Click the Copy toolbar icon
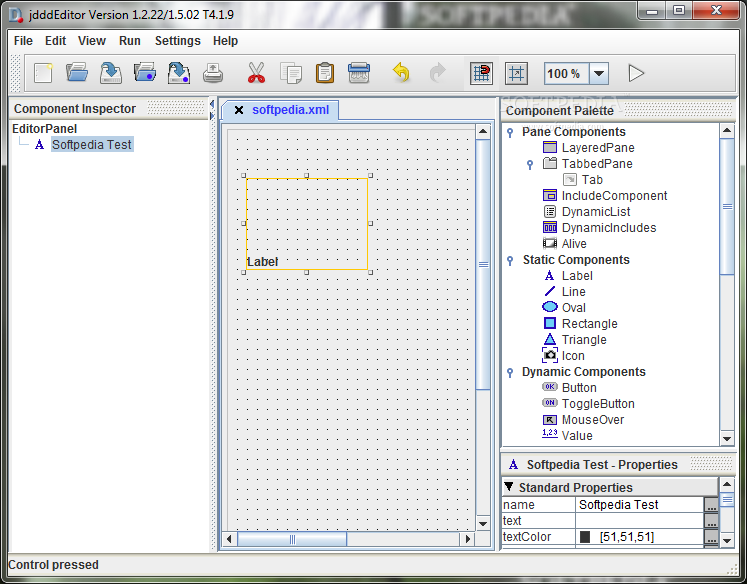Image resolution: width=747 pixels, height=584 pixels. 291,73
